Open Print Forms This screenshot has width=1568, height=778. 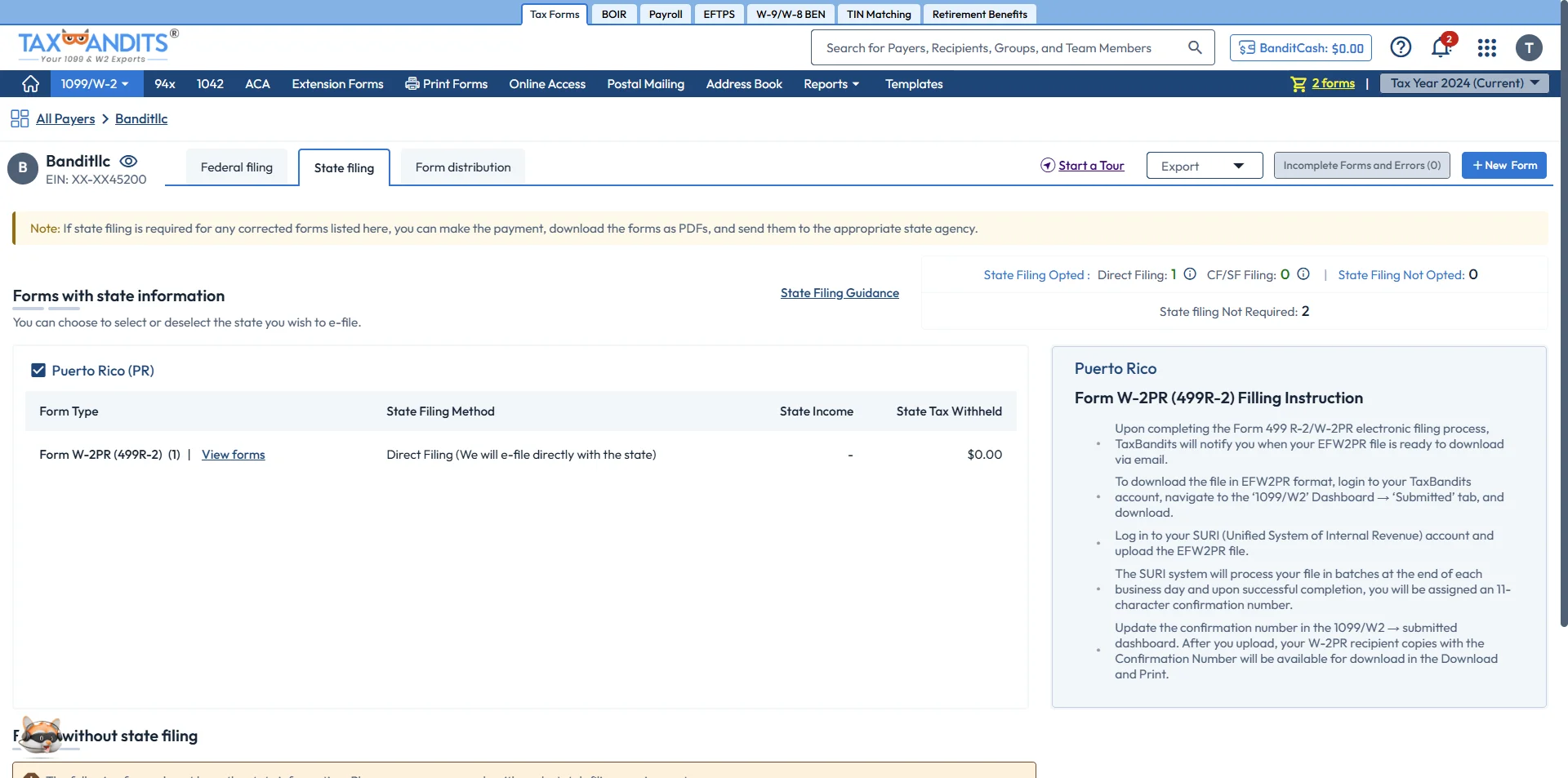(x=446, y=84)
